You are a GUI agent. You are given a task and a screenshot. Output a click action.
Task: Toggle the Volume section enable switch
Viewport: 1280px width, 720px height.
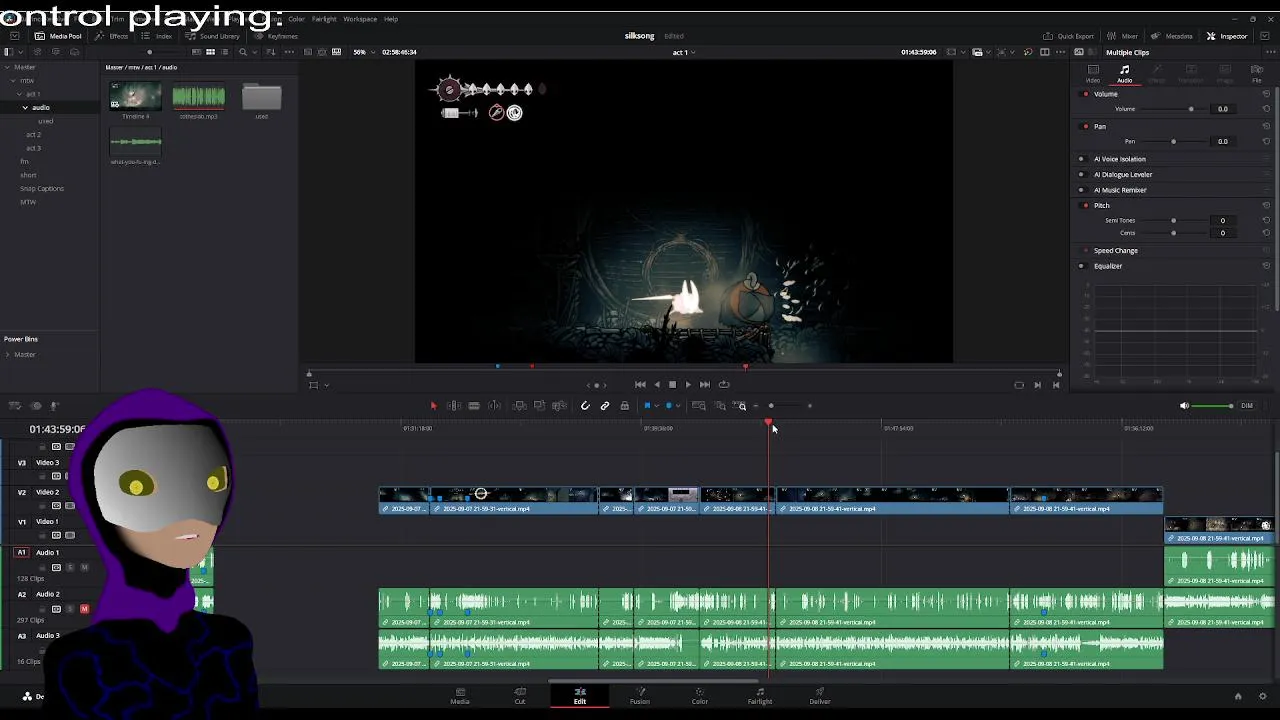1086,94
